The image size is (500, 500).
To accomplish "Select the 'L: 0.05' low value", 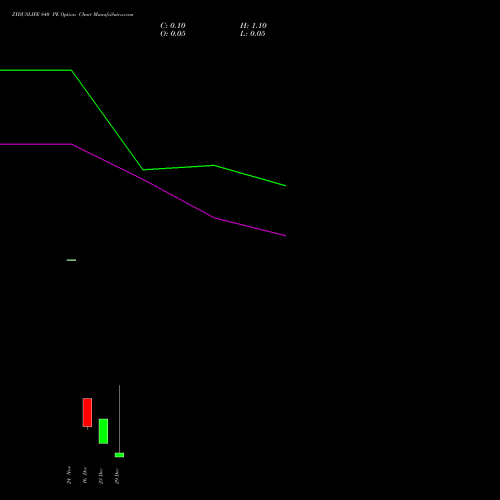I will pos(253,34).
